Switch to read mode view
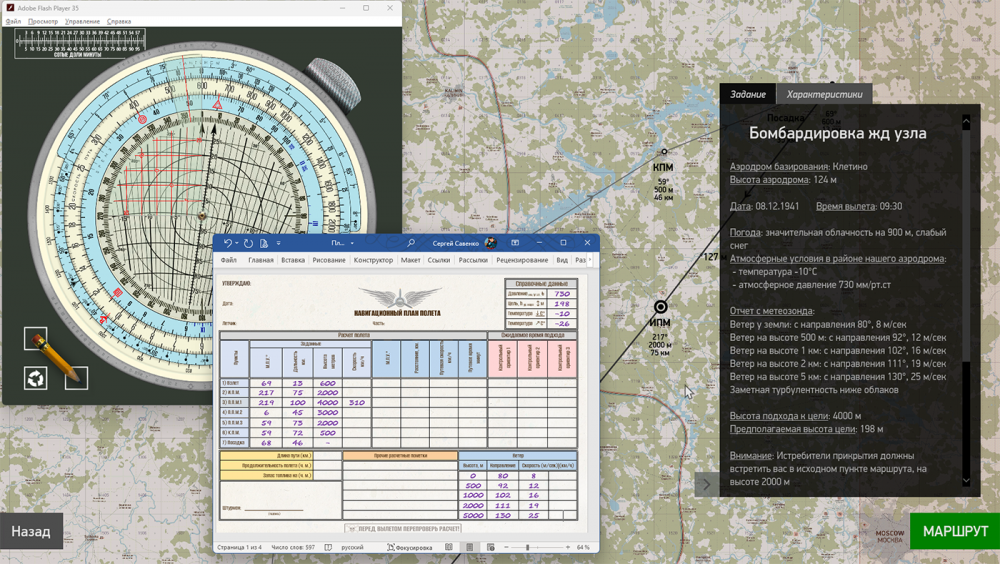This screenshot has width=1000, height=564. tap(449, 547)
